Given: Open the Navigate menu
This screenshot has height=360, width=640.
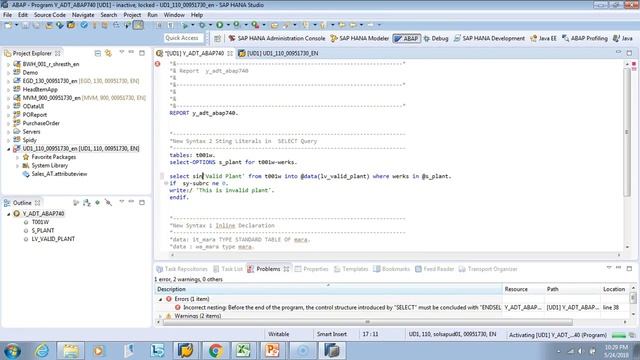Looking at the screenshot, I should (83, 15).
